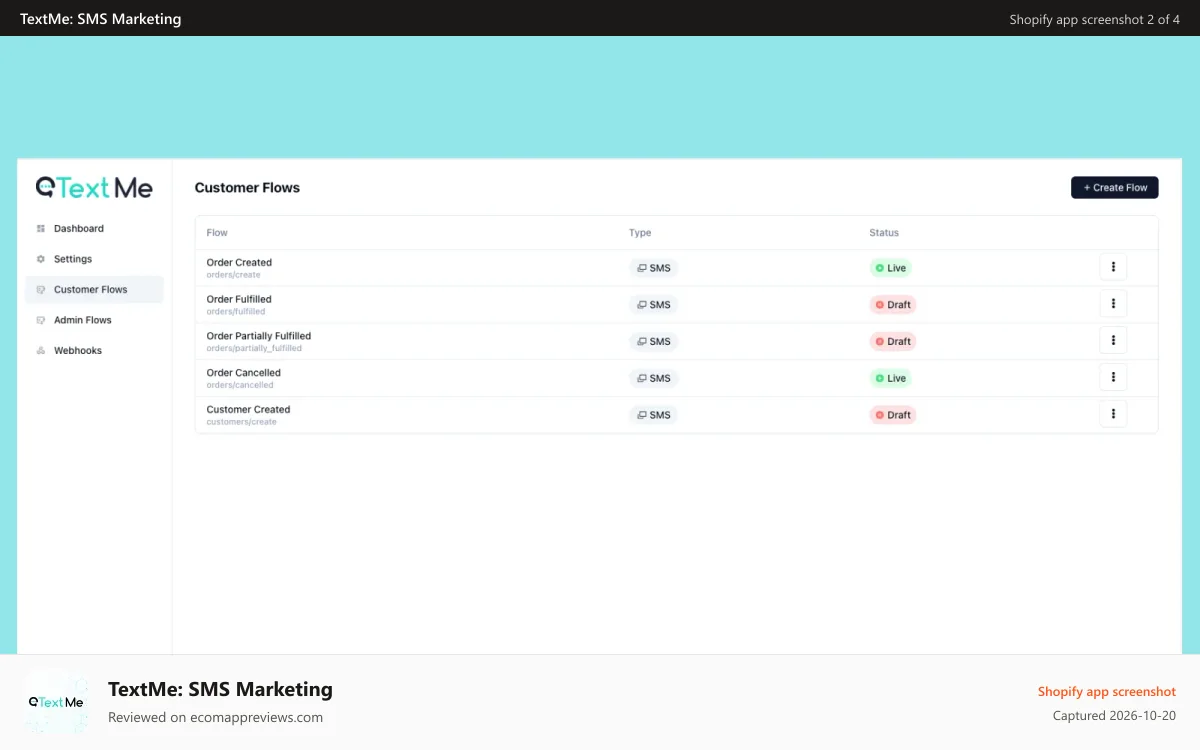Click the TextMe logo in the sidebar
This screenshot has width=1200, height=750.
click(94, 187)
